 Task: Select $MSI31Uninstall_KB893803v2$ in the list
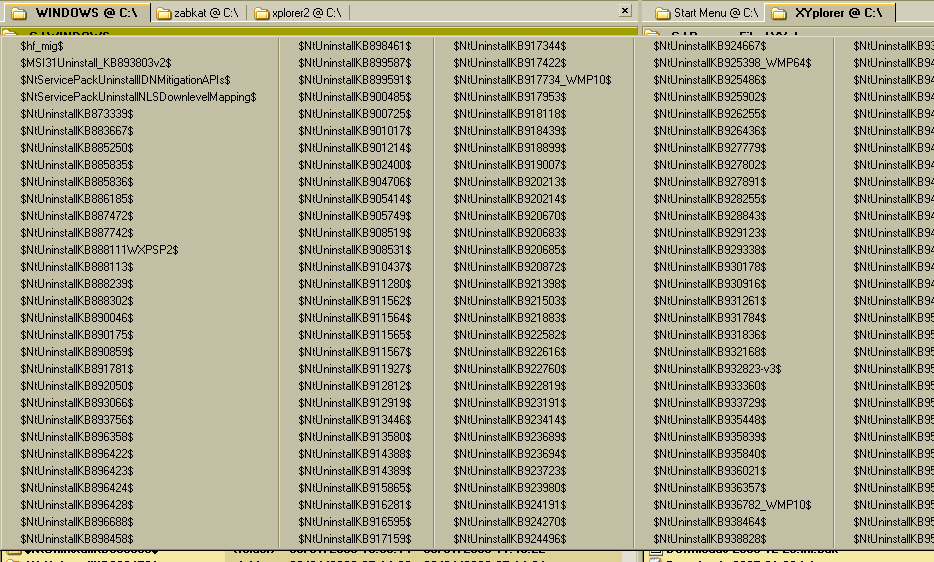click(95, 63)
